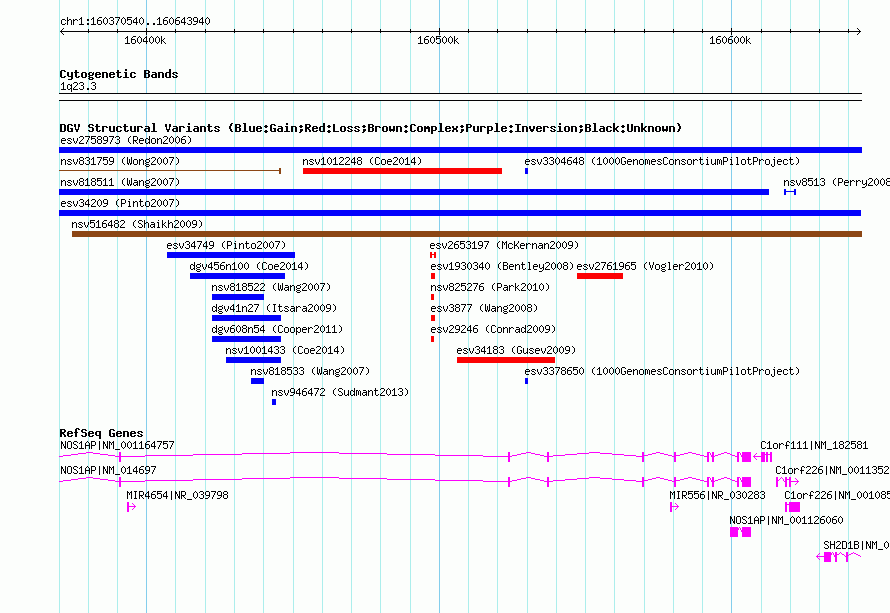890x613 pixels.
Task: Click the 160500k ruler label
Action: point(438,41)
